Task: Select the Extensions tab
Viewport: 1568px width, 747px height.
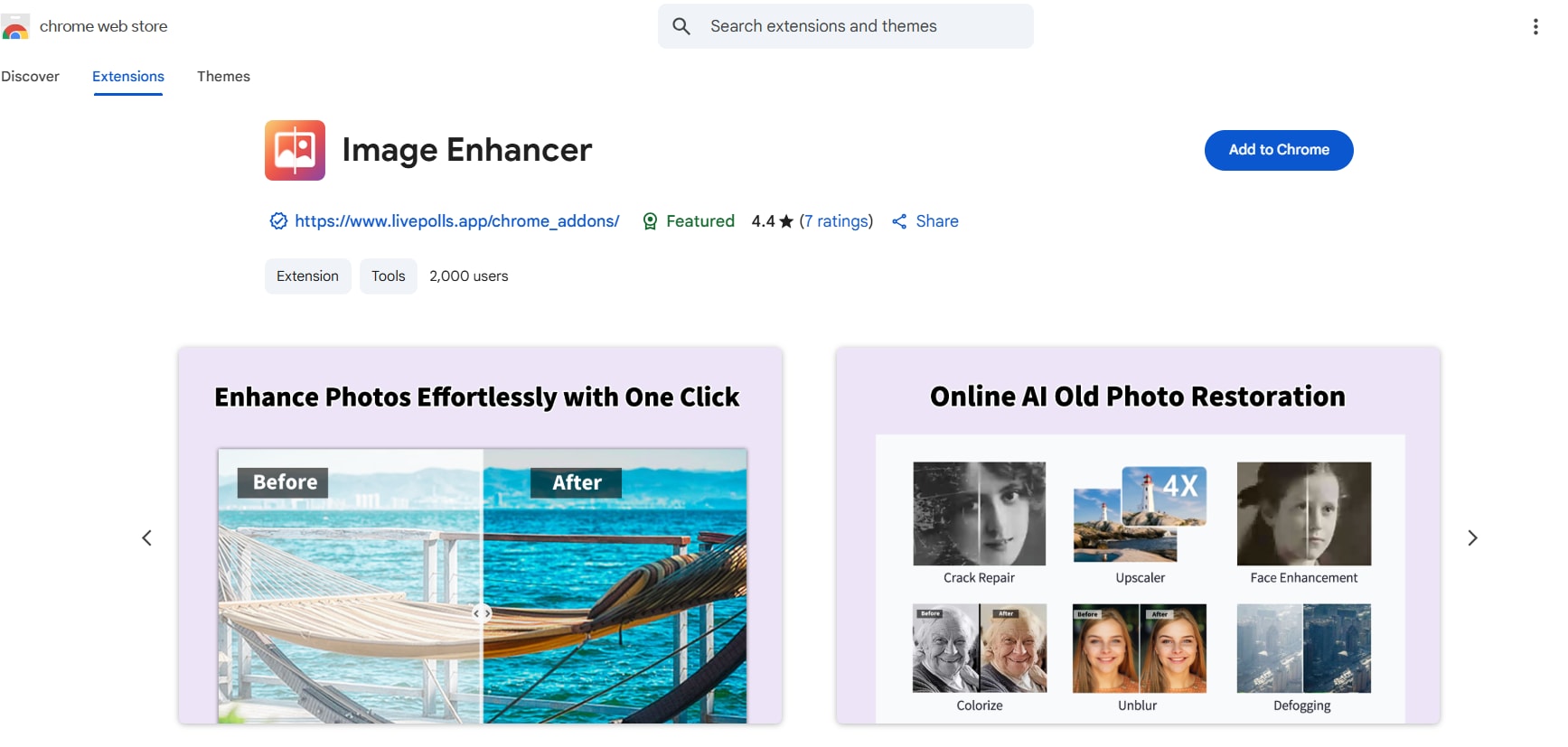Action: pyautogui.click(x=128, y=77)
